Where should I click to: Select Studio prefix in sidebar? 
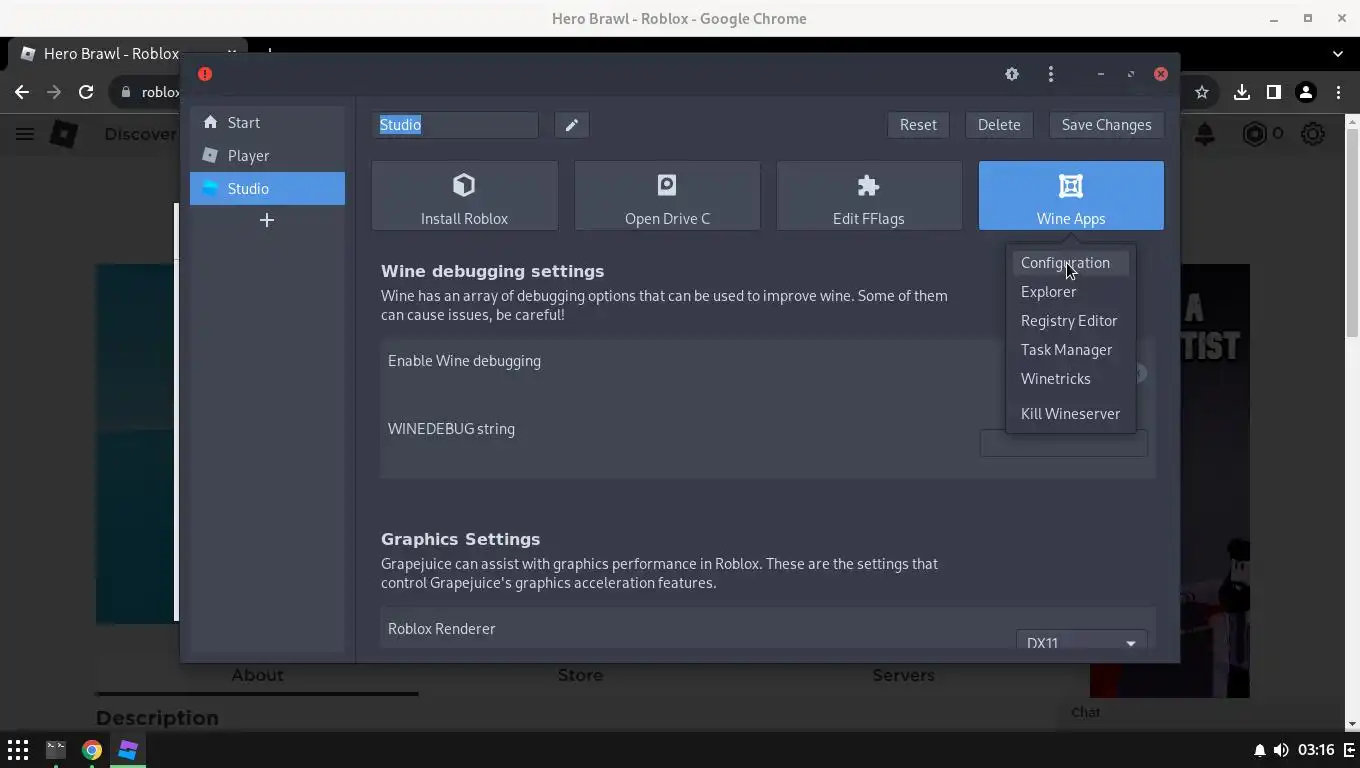[x=267, y=189]
